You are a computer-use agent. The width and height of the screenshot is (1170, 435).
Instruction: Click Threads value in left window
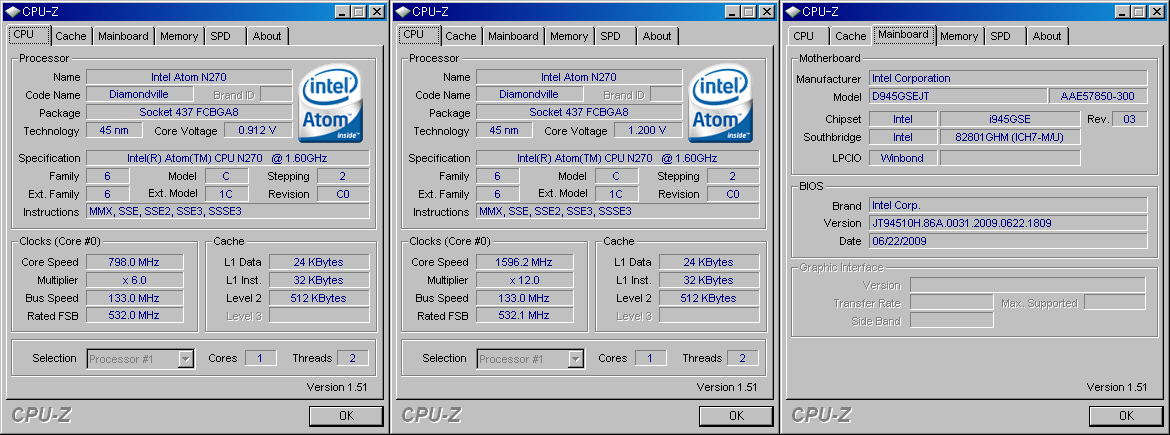[352, 358]
